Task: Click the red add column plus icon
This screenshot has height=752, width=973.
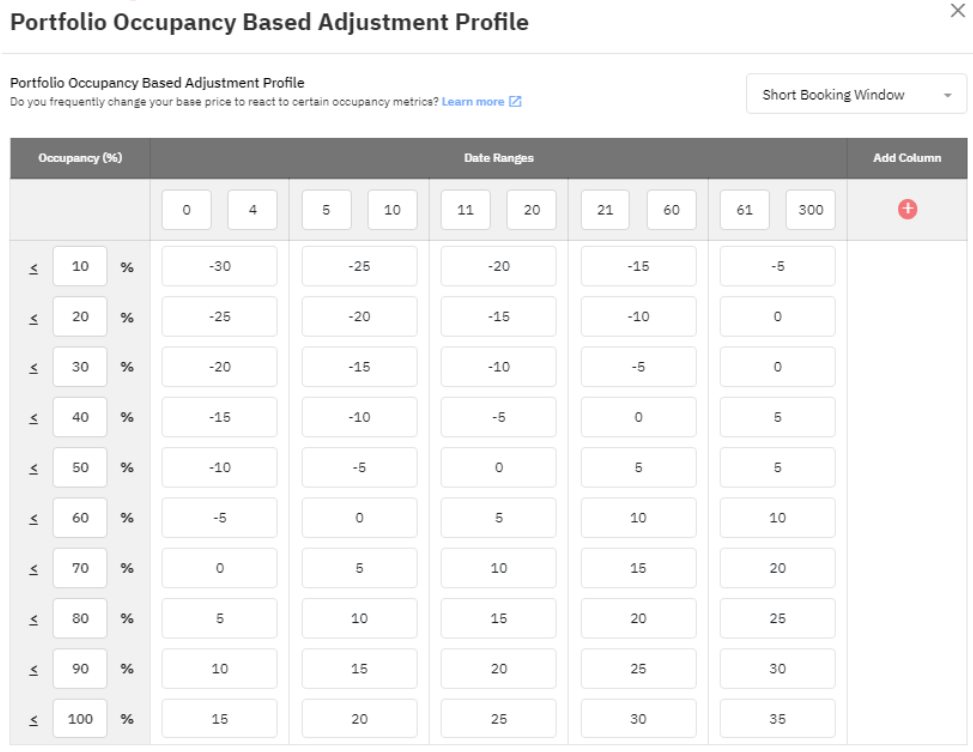Action: [907, 209]
